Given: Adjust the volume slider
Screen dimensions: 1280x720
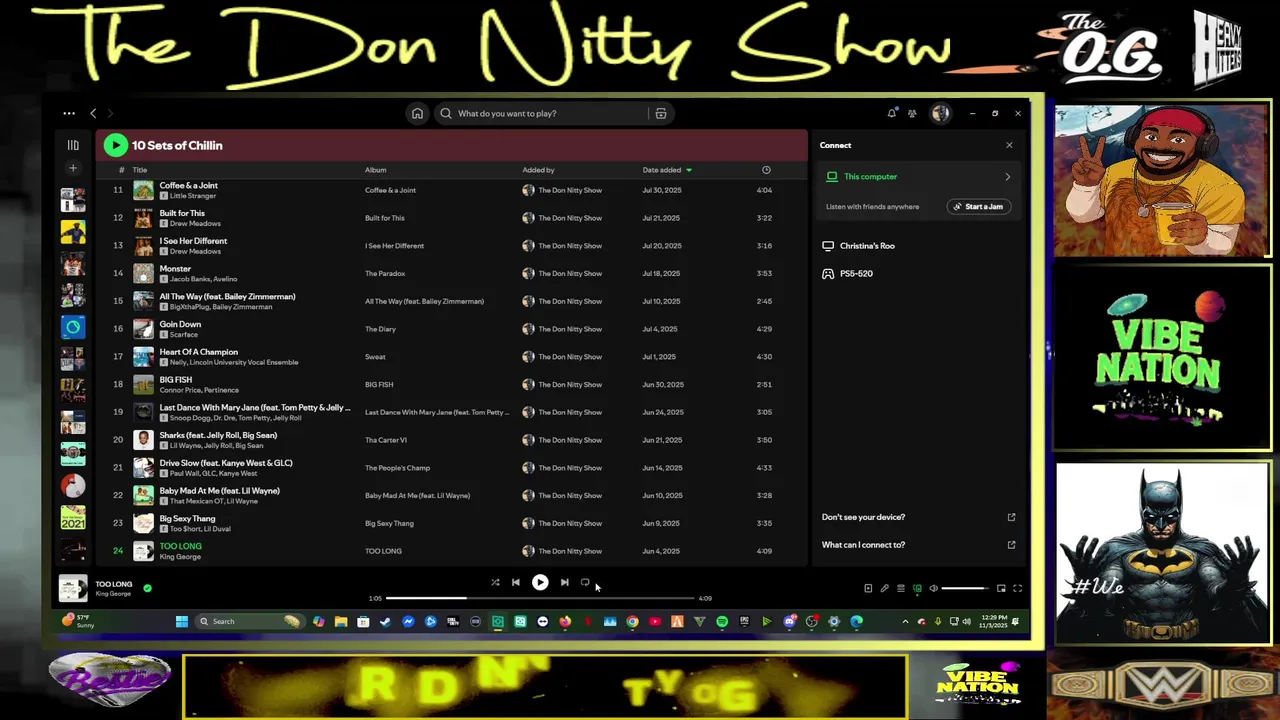Looking at the screenshot, I should [965, 588].
